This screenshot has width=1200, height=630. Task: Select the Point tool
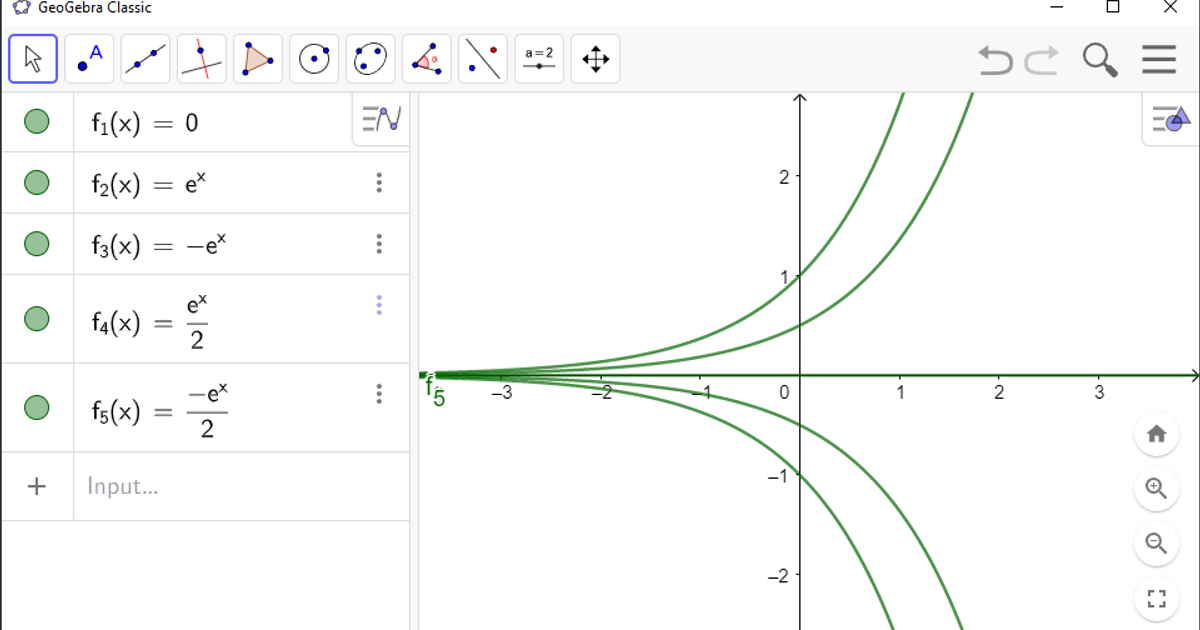pyautogui.click(x=88, y=59)
